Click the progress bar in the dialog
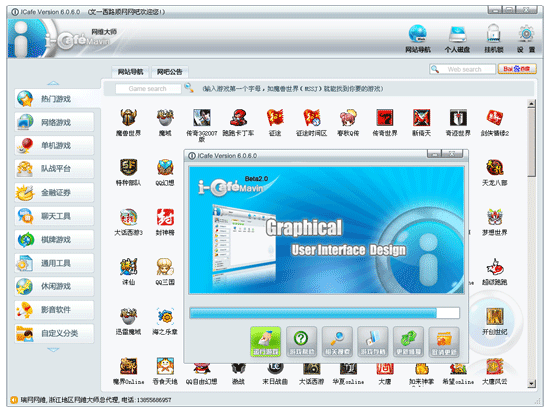 point(324,313)
